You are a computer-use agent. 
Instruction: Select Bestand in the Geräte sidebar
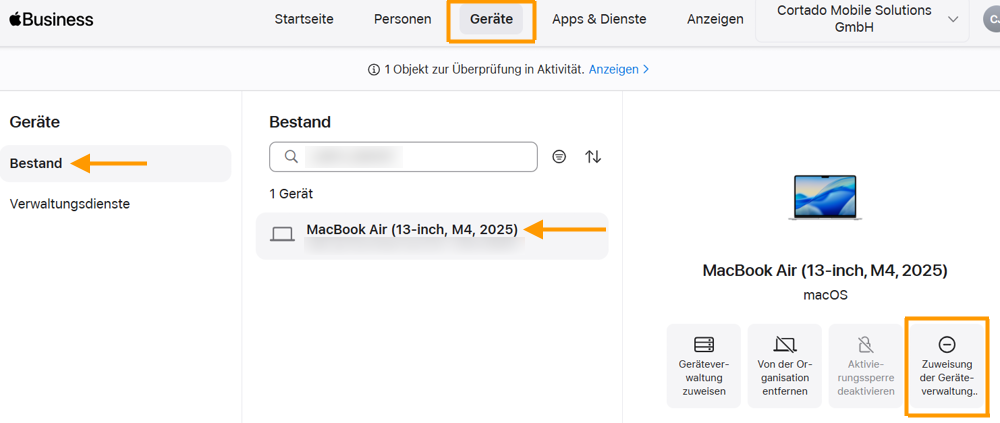[x=115, y=163]
